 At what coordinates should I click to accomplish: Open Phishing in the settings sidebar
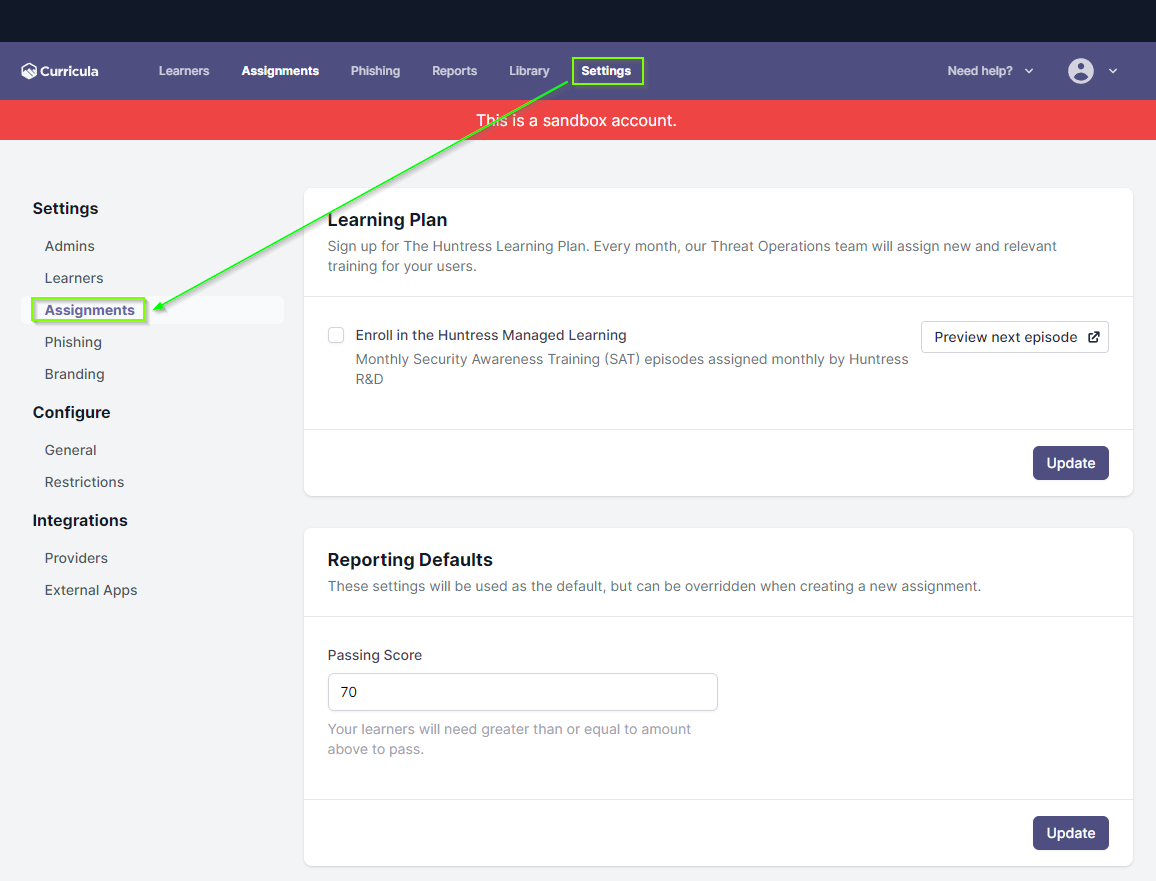(73, 342)
